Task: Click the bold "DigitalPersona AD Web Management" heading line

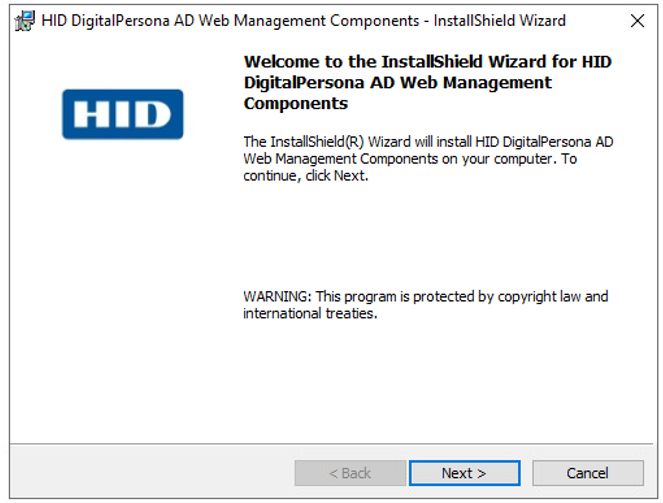Action: (x=397, y=82)
